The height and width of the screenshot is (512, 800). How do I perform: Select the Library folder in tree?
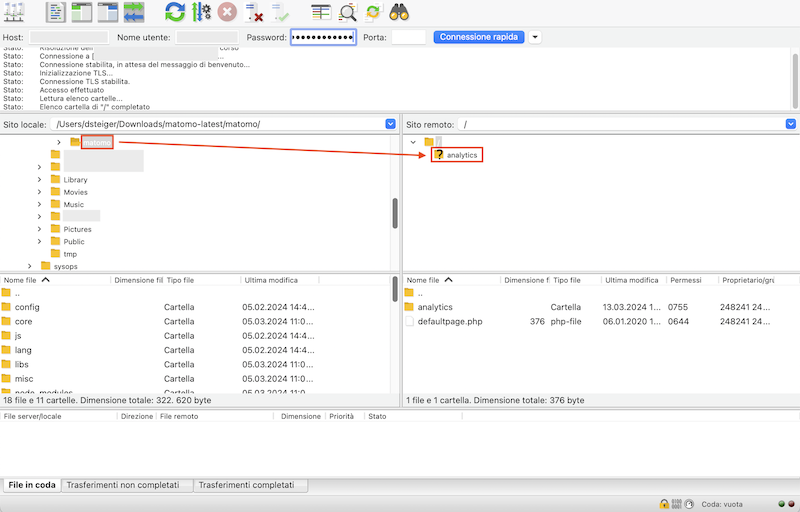[75, 180]
